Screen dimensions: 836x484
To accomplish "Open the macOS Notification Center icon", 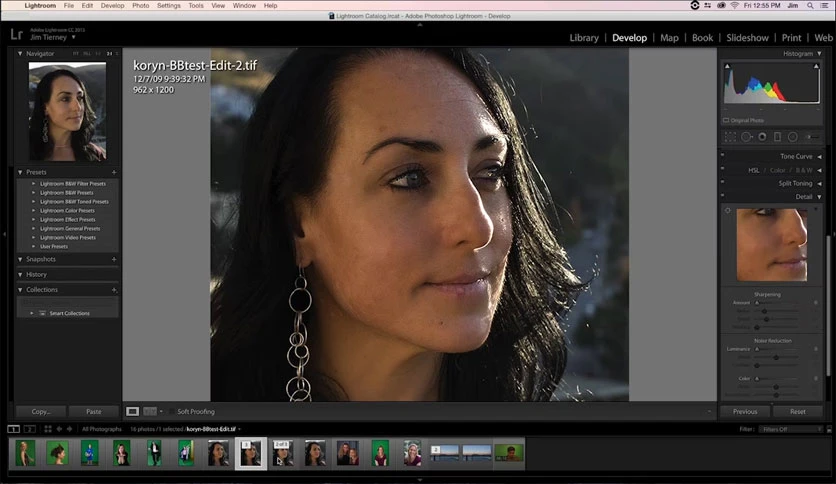I will [824, 5].
